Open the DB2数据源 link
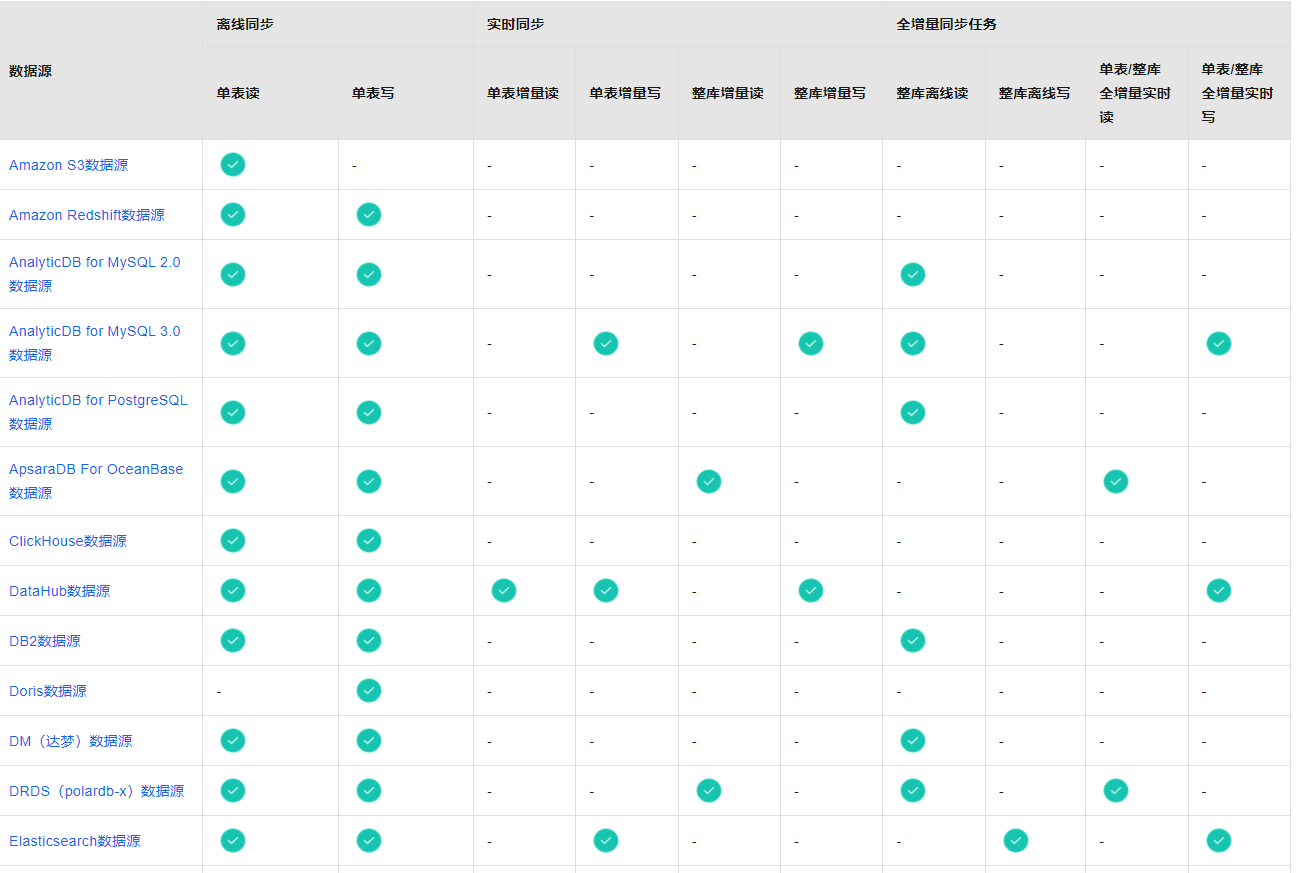This screenshot has width=1303, height=873. (x=45, y=641)
